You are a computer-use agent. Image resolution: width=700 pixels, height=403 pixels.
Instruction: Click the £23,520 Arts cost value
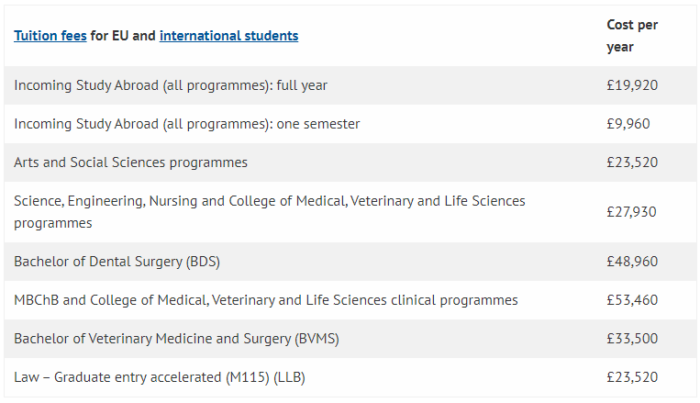632,162
